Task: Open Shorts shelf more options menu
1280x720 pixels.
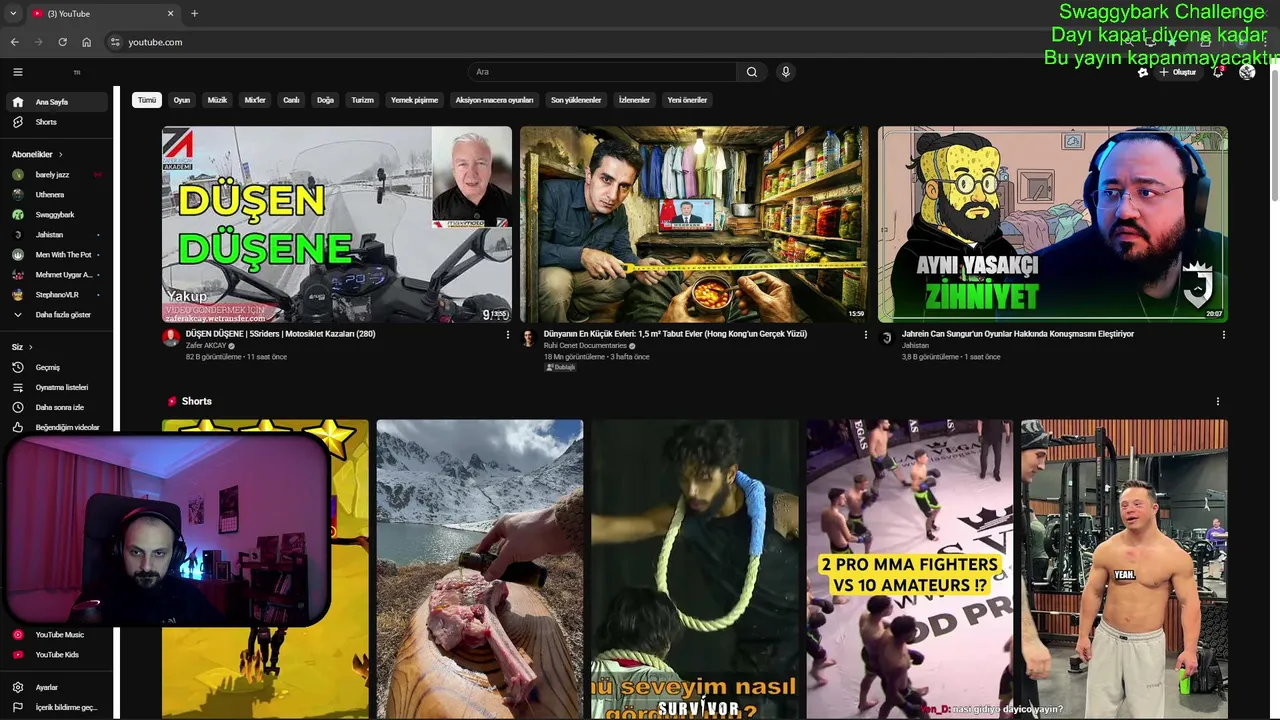Action: [1217, 401]
